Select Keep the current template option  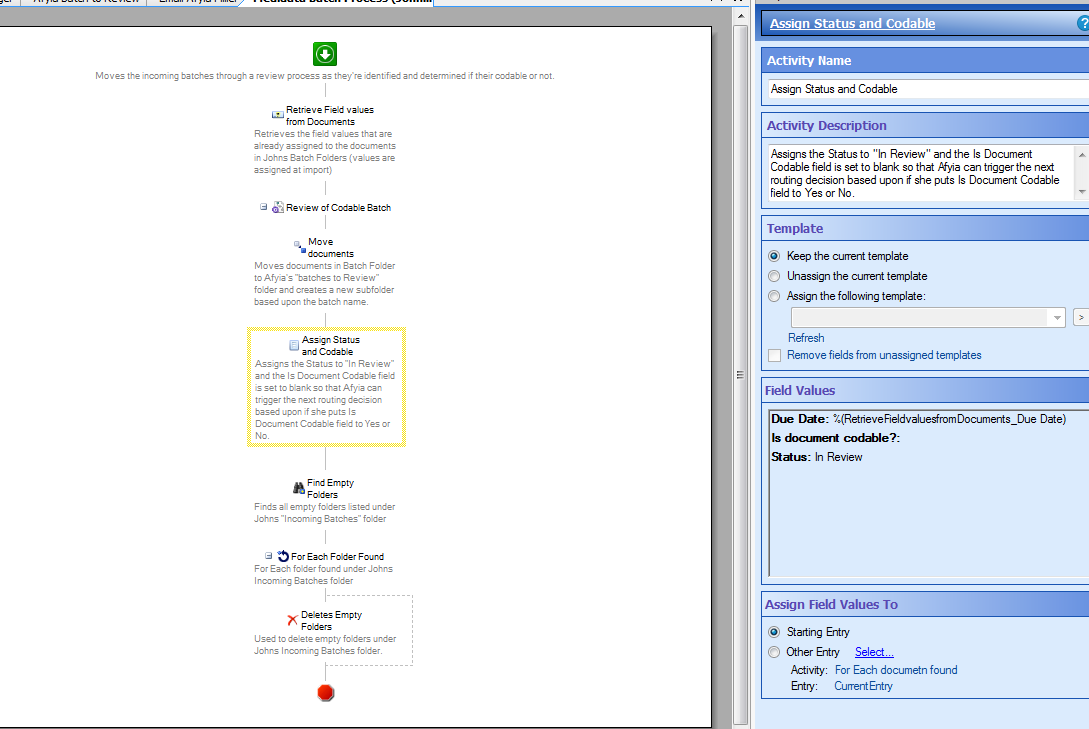tap(774, 256)
